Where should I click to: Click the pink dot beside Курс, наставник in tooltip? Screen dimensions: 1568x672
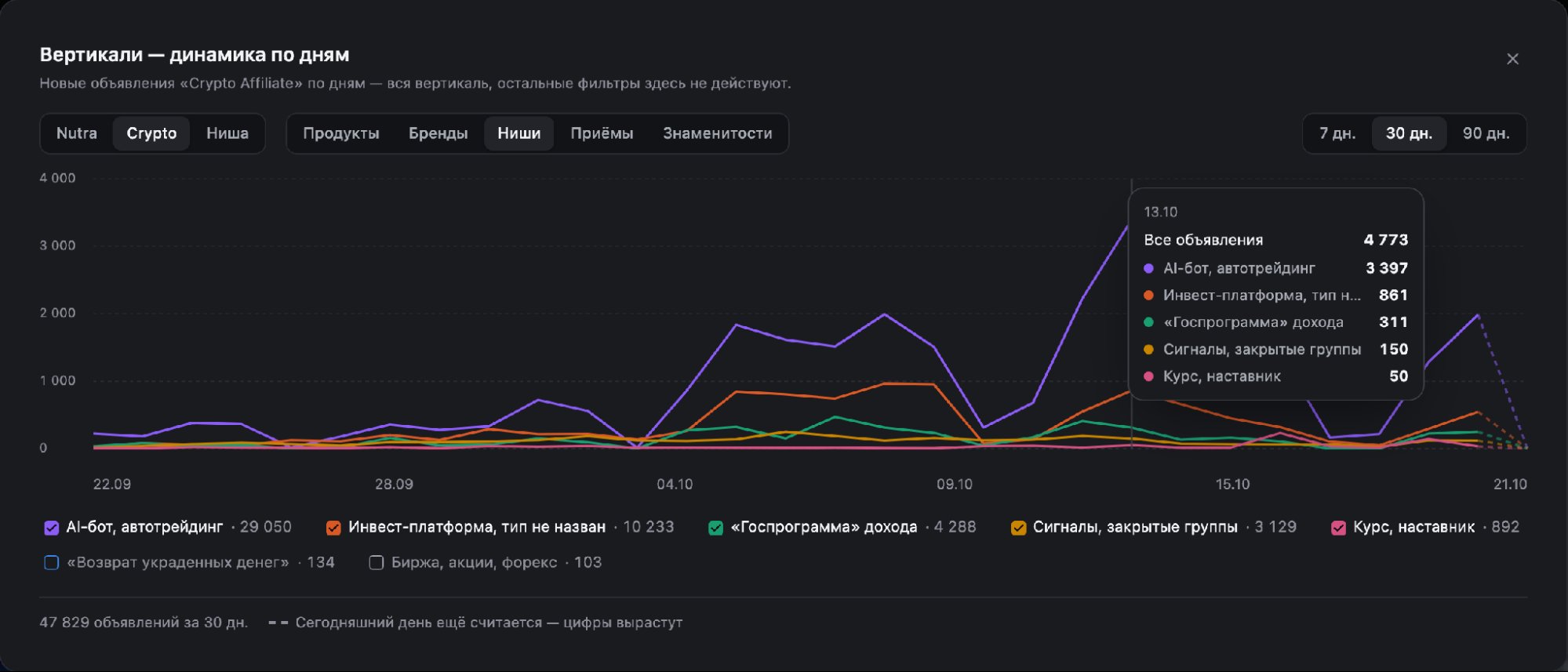pyautogui.click(x=1149, y=376)
